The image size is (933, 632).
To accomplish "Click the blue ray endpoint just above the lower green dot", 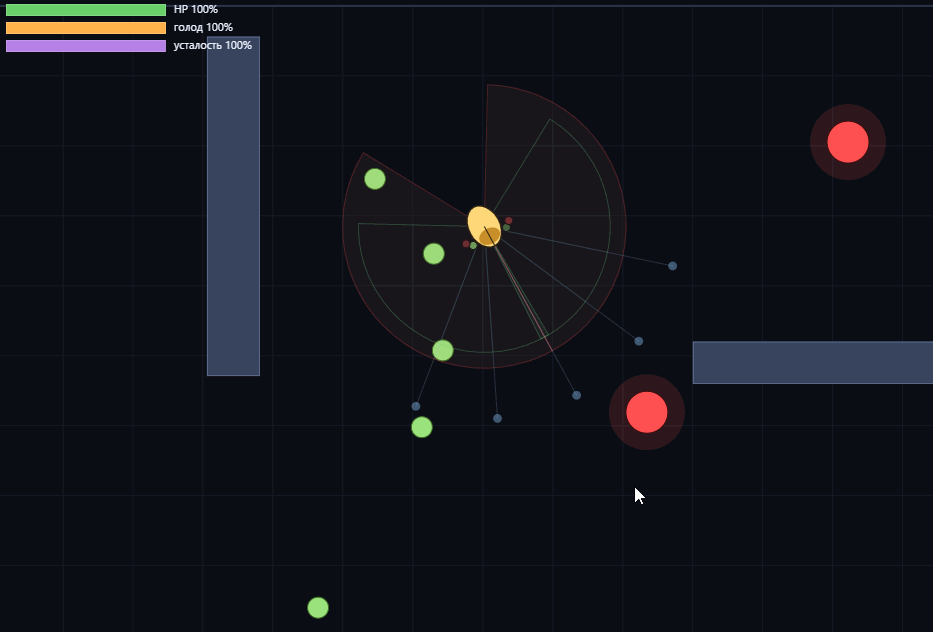I will pos(416,406).
